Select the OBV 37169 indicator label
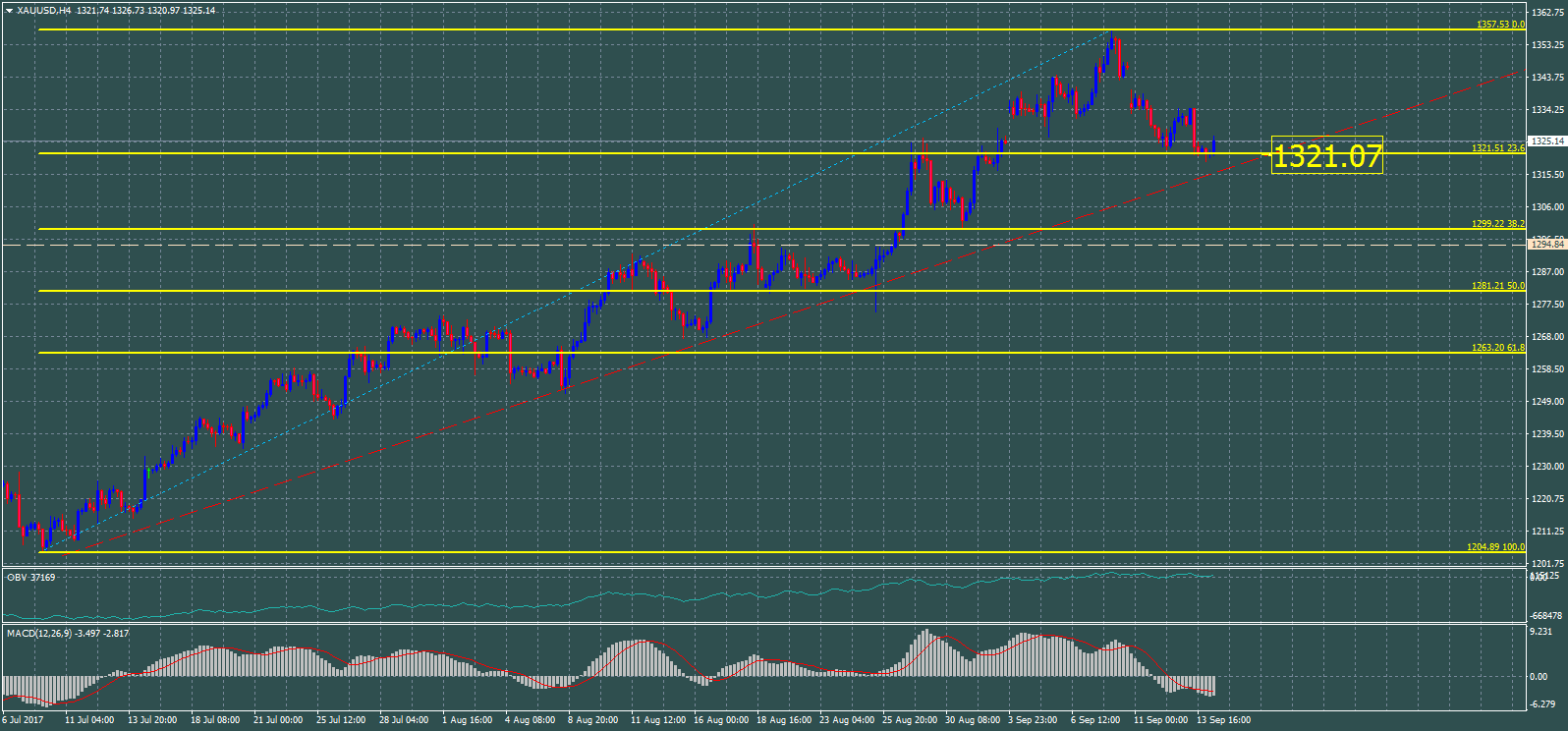This screenshot has width=1568, height=731. coord(31,578)
